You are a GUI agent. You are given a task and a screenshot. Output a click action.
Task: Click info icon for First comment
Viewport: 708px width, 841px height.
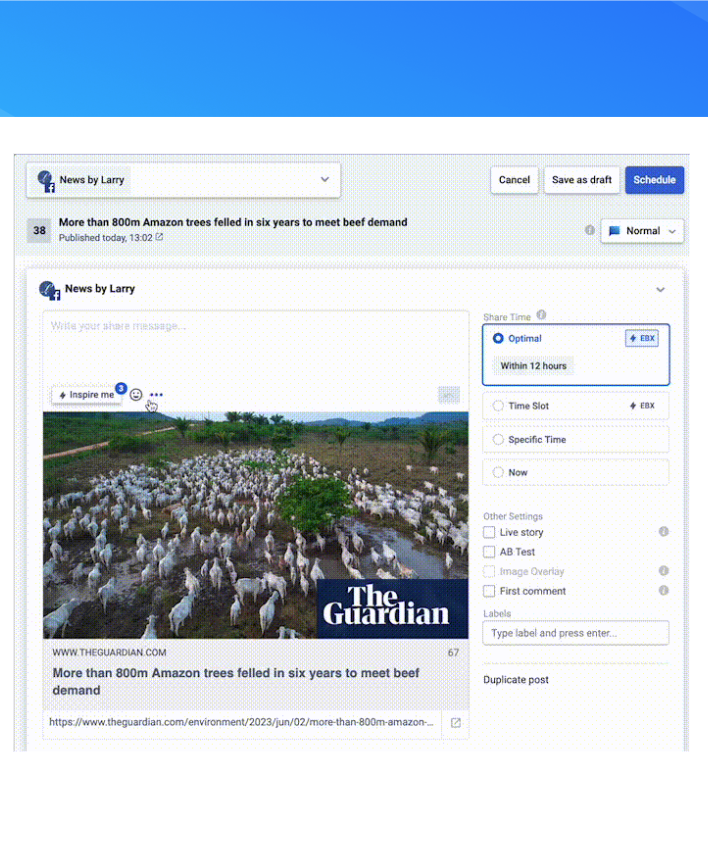[x=663, y=591]
